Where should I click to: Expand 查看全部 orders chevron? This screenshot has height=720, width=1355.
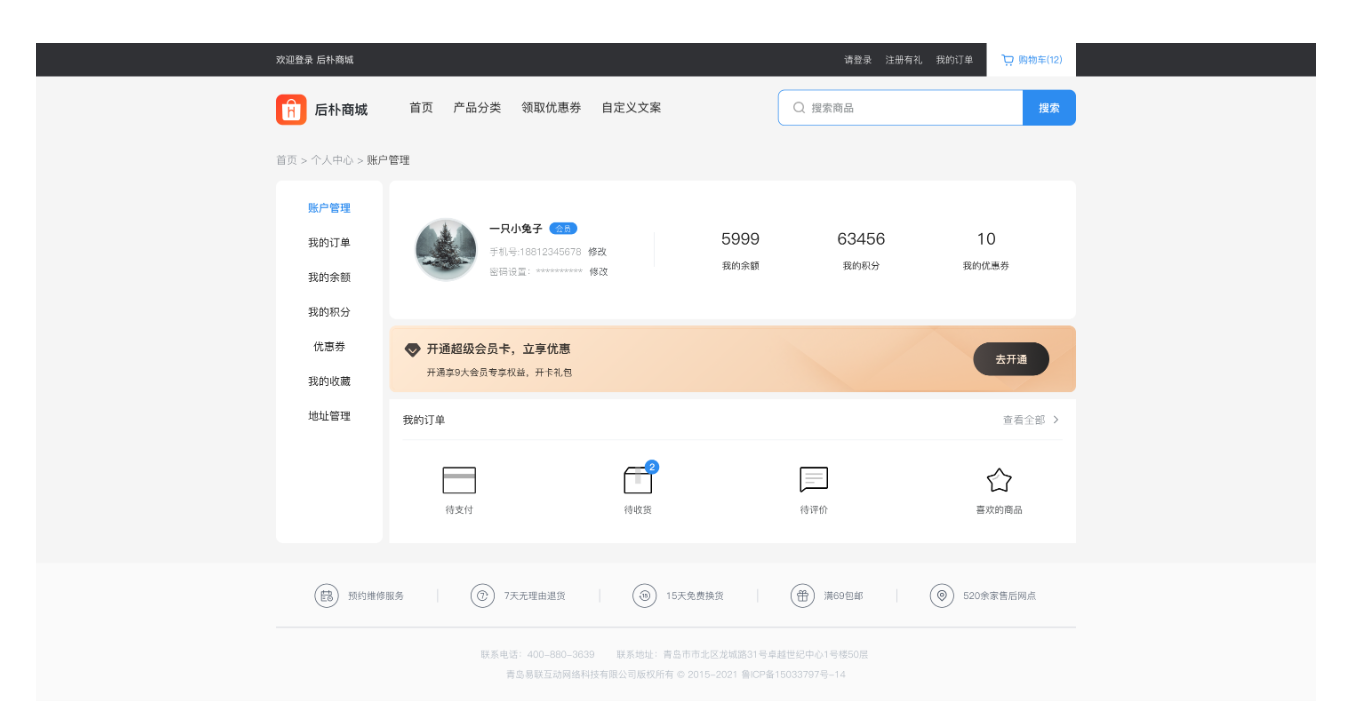[1056, 420]
